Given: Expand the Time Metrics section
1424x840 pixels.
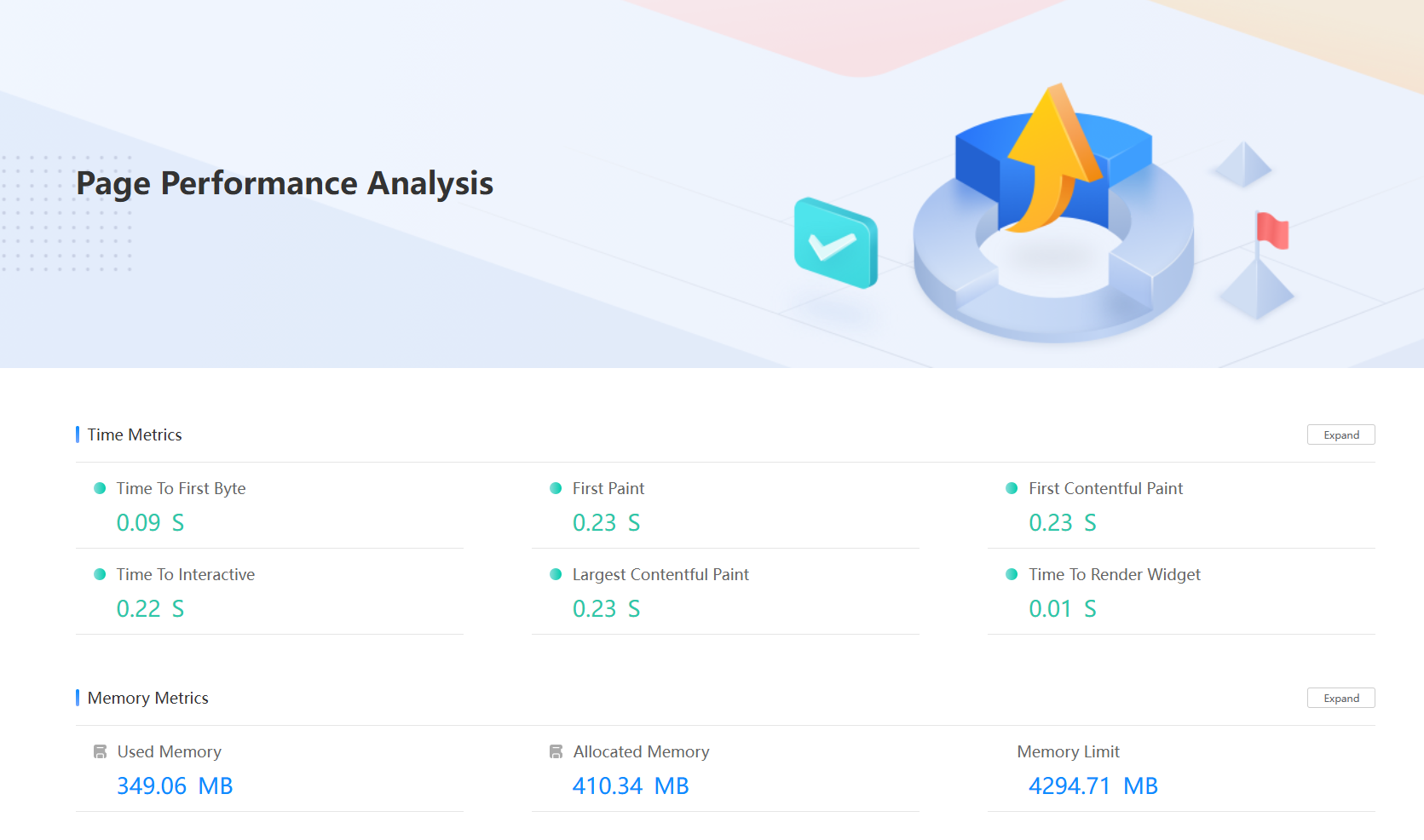Looking at the screenshot, I should point(1340,434).
